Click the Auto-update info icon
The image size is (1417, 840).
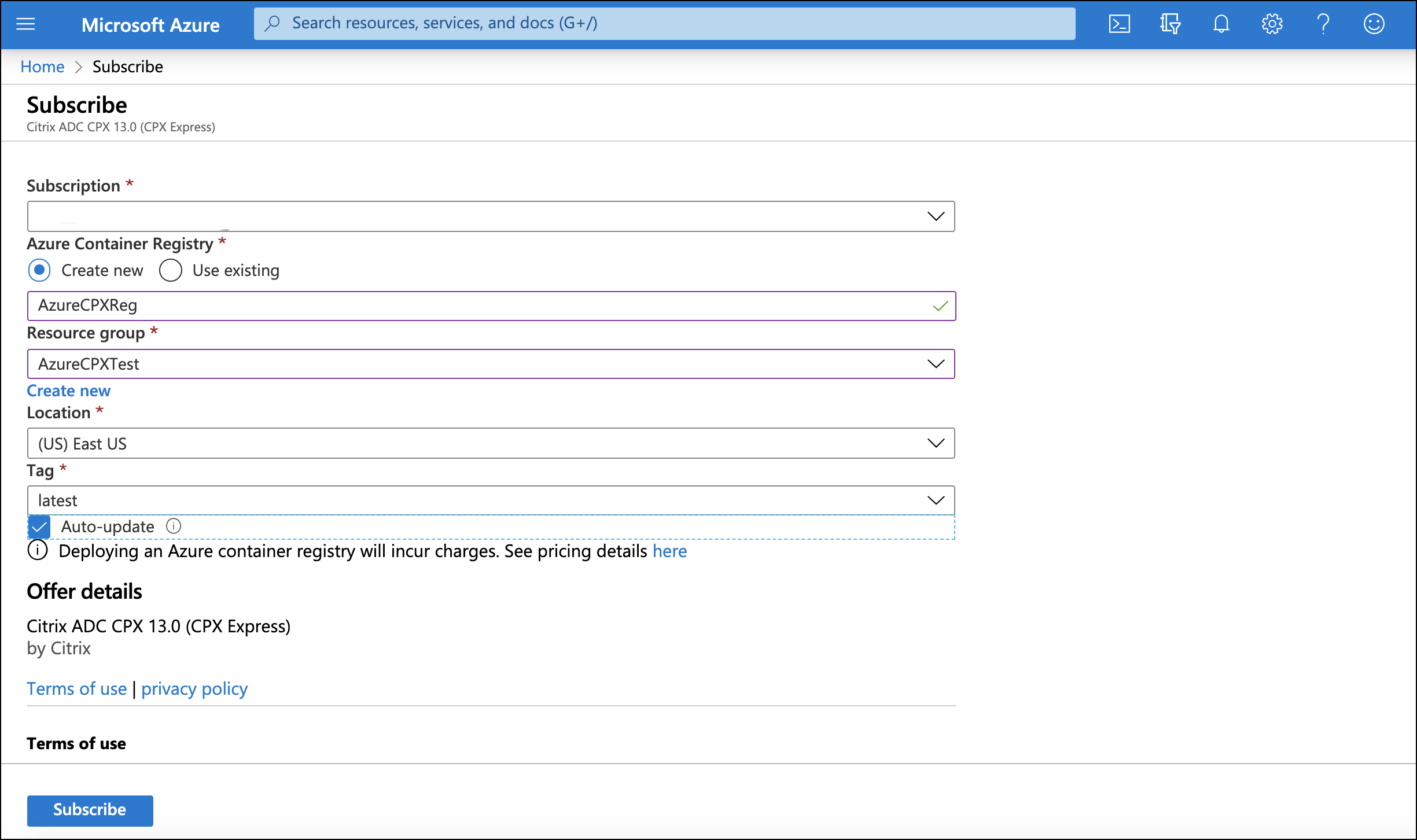(174, 526)
